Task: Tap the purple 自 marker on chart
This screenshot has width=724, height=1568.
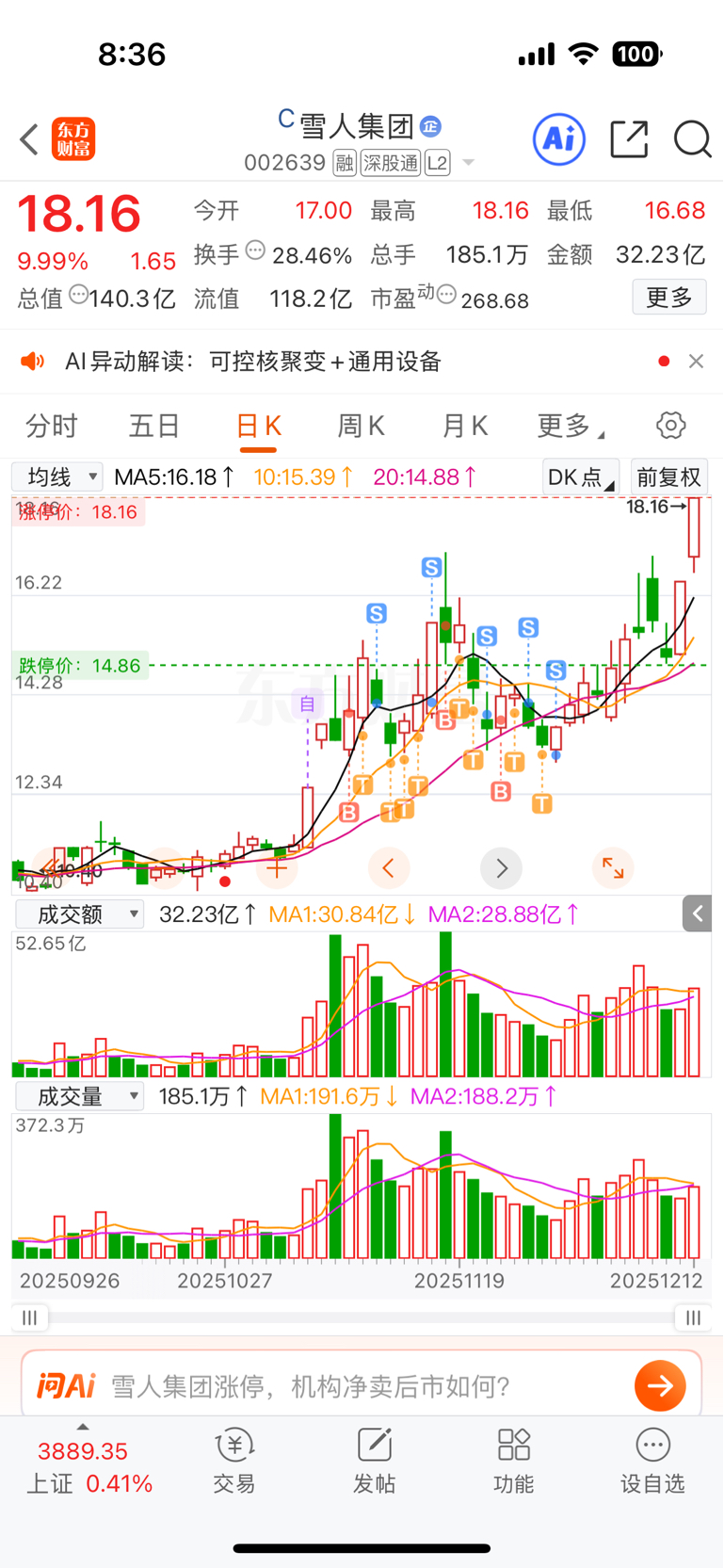Action: [x=307, y=703]
